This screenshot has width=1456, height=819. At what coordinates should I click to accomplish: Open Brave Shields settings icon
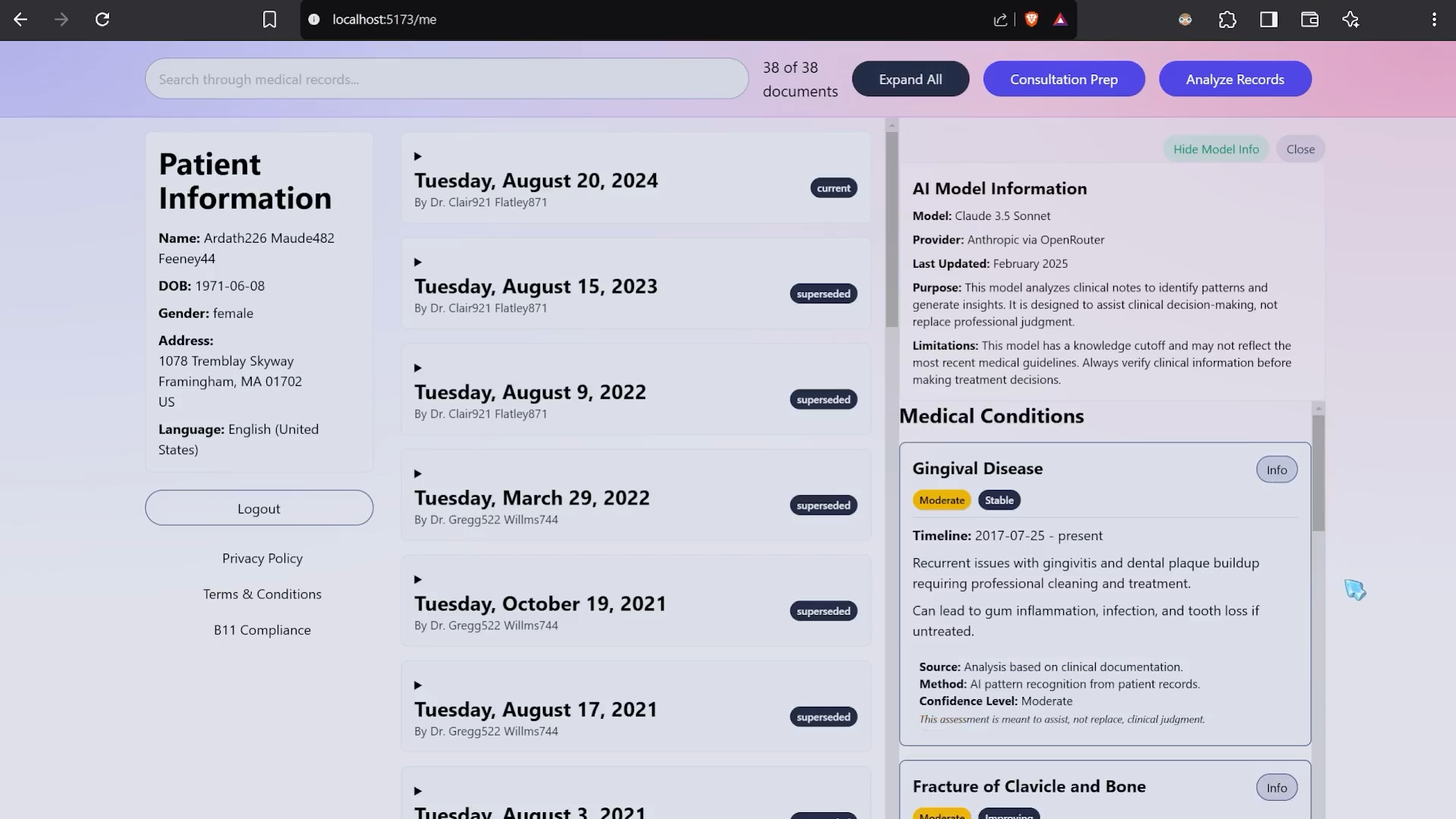coord(1031,20)
